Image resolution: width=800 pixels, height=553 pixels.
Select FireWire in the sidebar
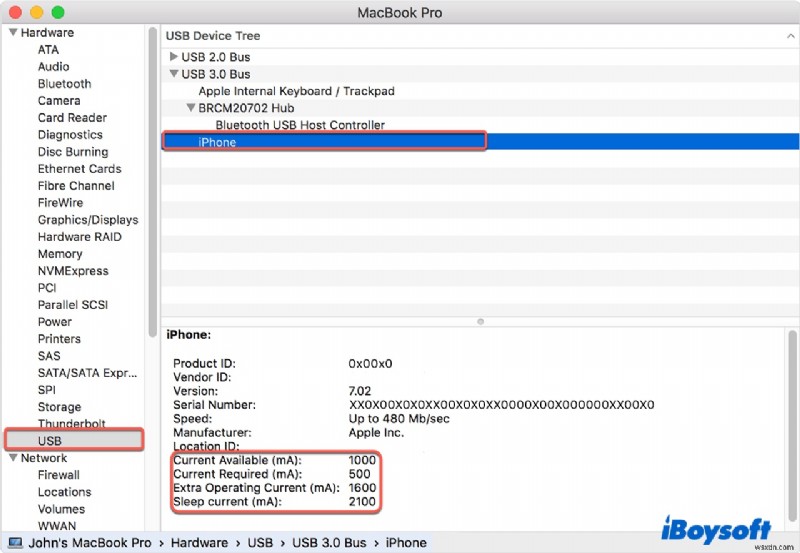[60, 203]
